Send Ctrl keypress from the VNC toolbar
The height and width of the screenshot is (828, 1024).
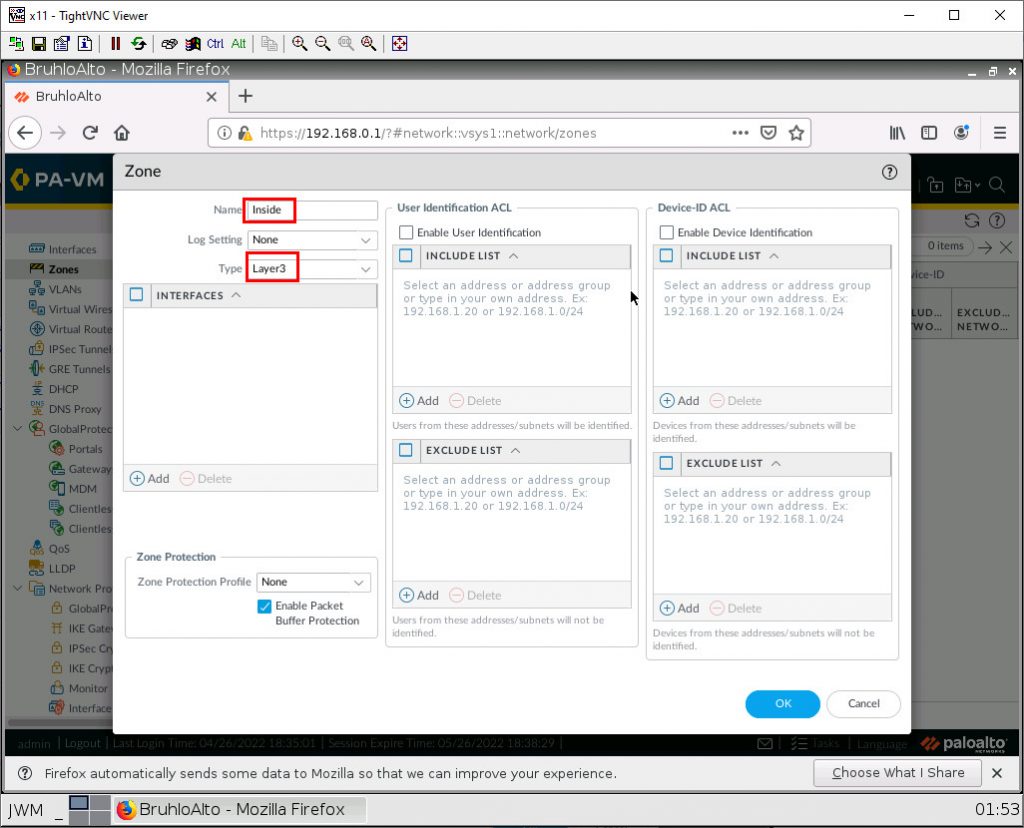[214, 43]
